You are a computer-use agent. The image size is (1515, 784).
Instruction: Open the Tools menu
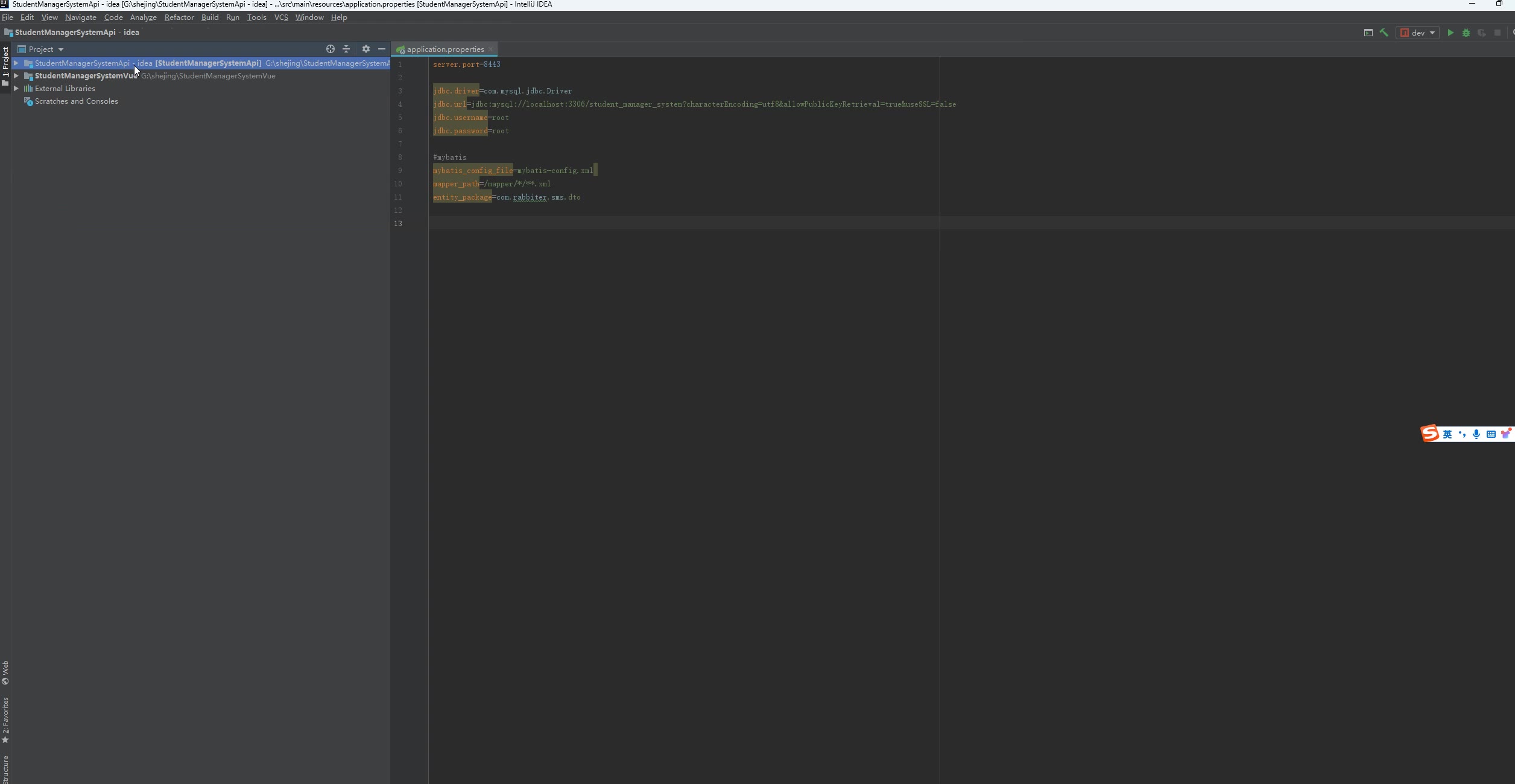coord(256,17)
